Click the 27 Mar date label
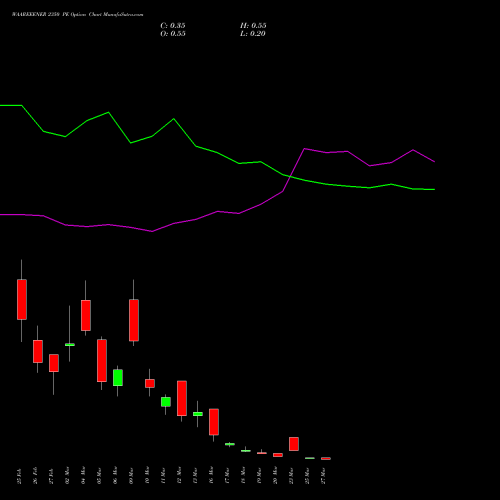The image size is (500, 500). click(323, 476)
